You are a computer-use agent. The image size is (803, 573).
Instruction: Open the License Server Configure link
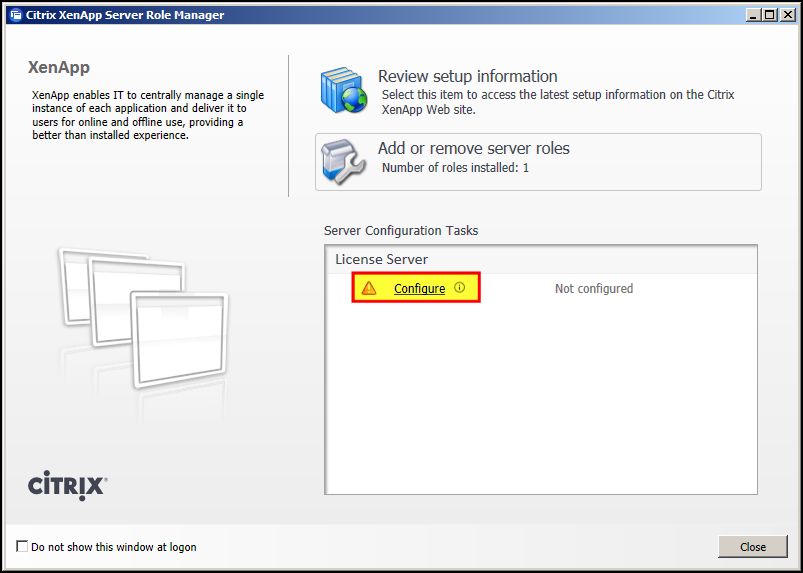tap(419, 288)
